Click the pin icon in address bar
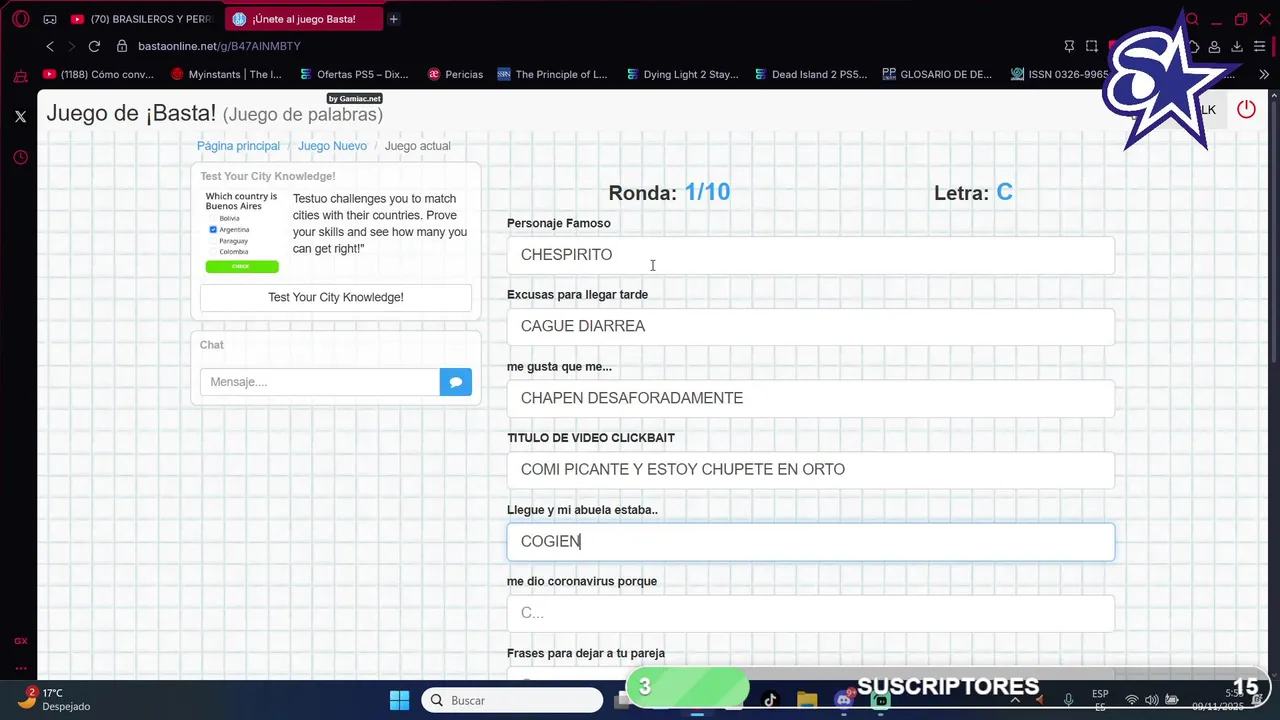Viewport: 1280px width, 720px height. pyautogui.click(x=1069, y=46)
